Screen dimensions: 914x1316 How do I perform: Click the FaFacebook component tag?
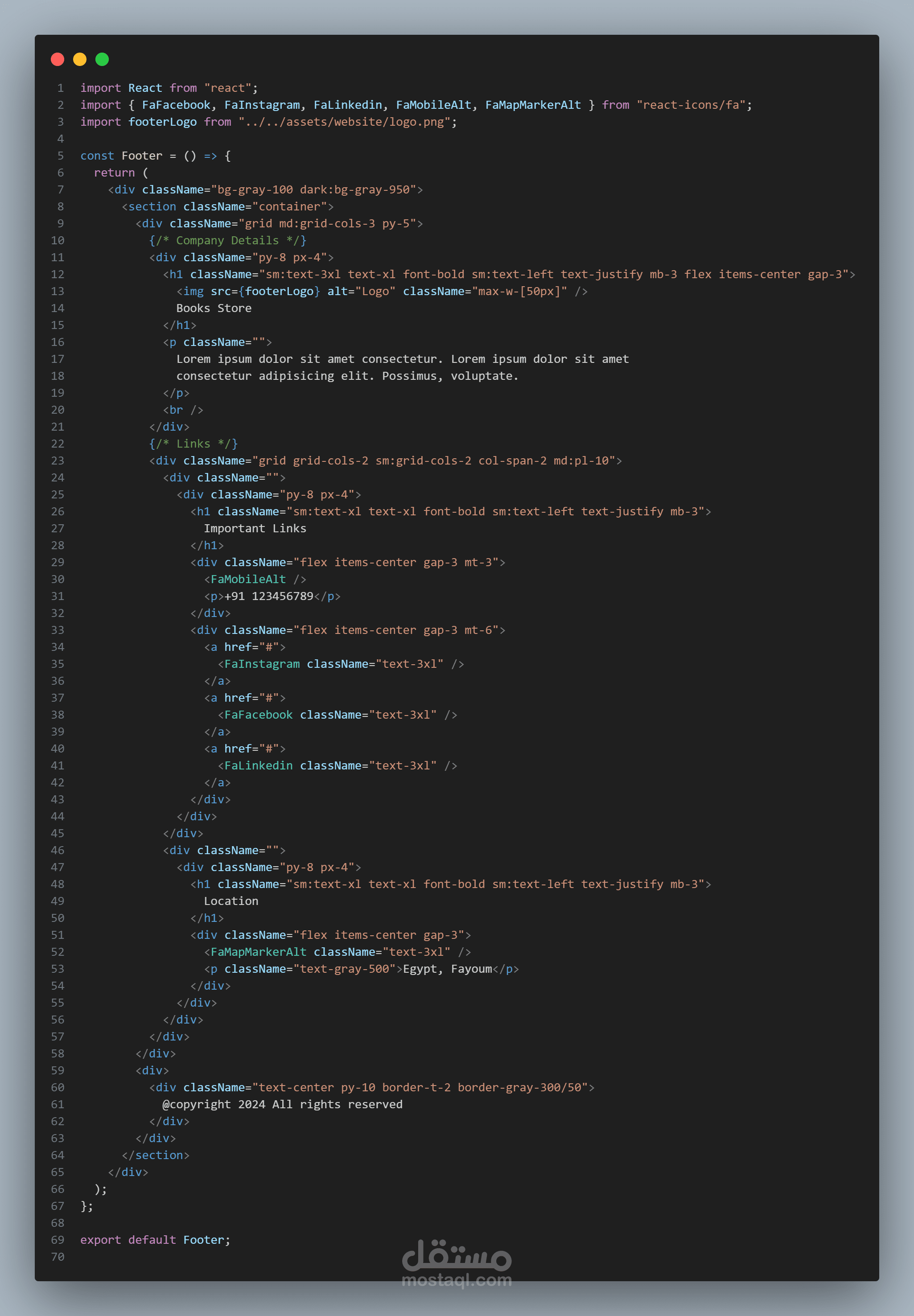point(258,715)
